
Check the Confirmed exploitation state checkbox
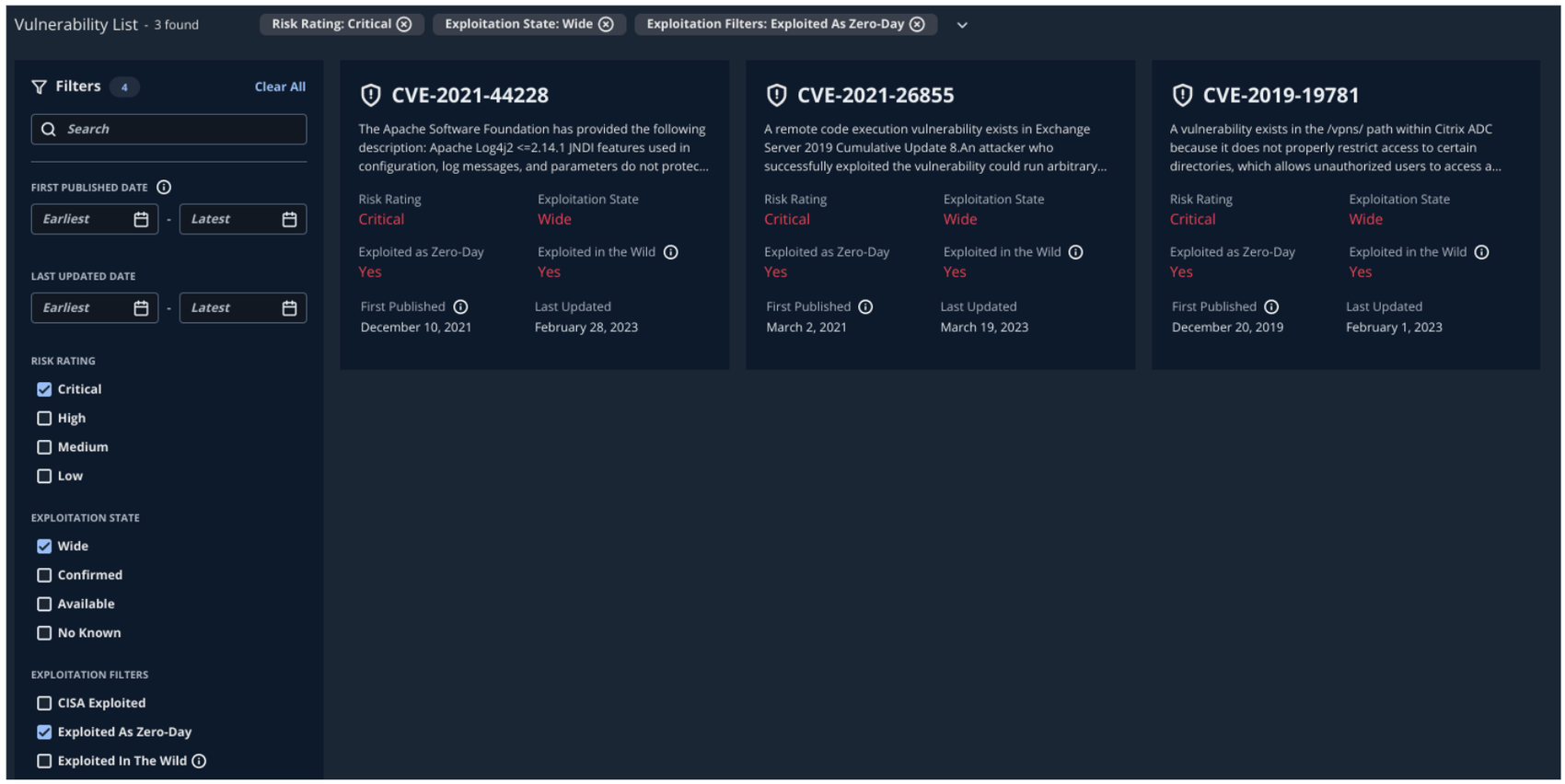click(44, 575)
